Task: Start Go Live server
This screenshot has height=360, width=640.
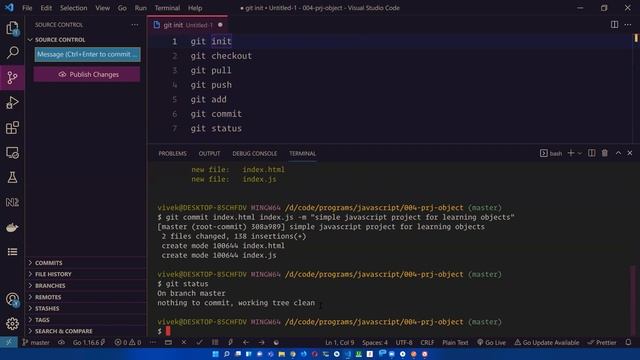Action: click(x=491, y=342)
